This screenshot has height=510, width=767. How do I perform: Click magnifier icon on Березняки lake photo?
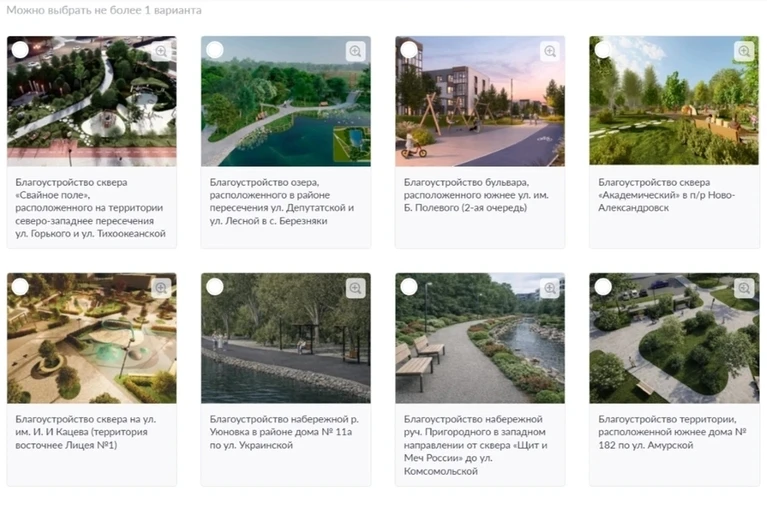356,51
